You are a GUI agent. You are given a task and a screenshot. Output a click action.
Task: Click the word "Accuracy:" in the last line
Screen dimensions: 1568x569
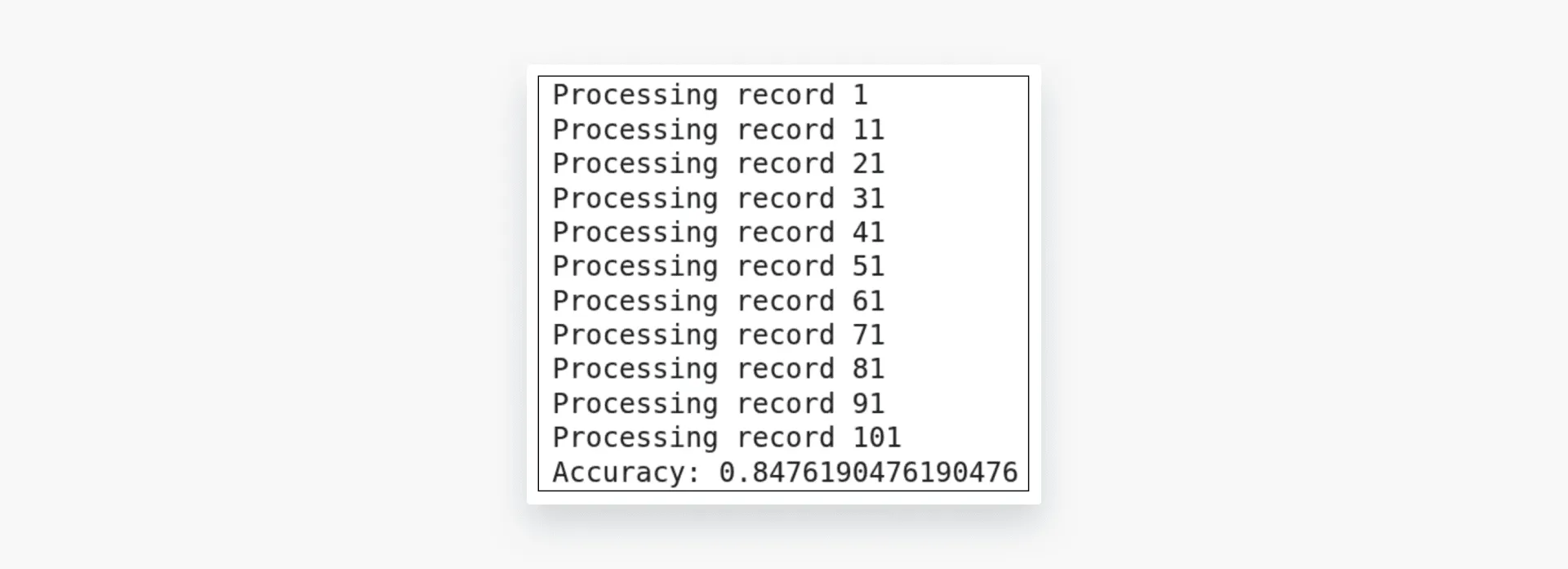[x=626, y=473]
